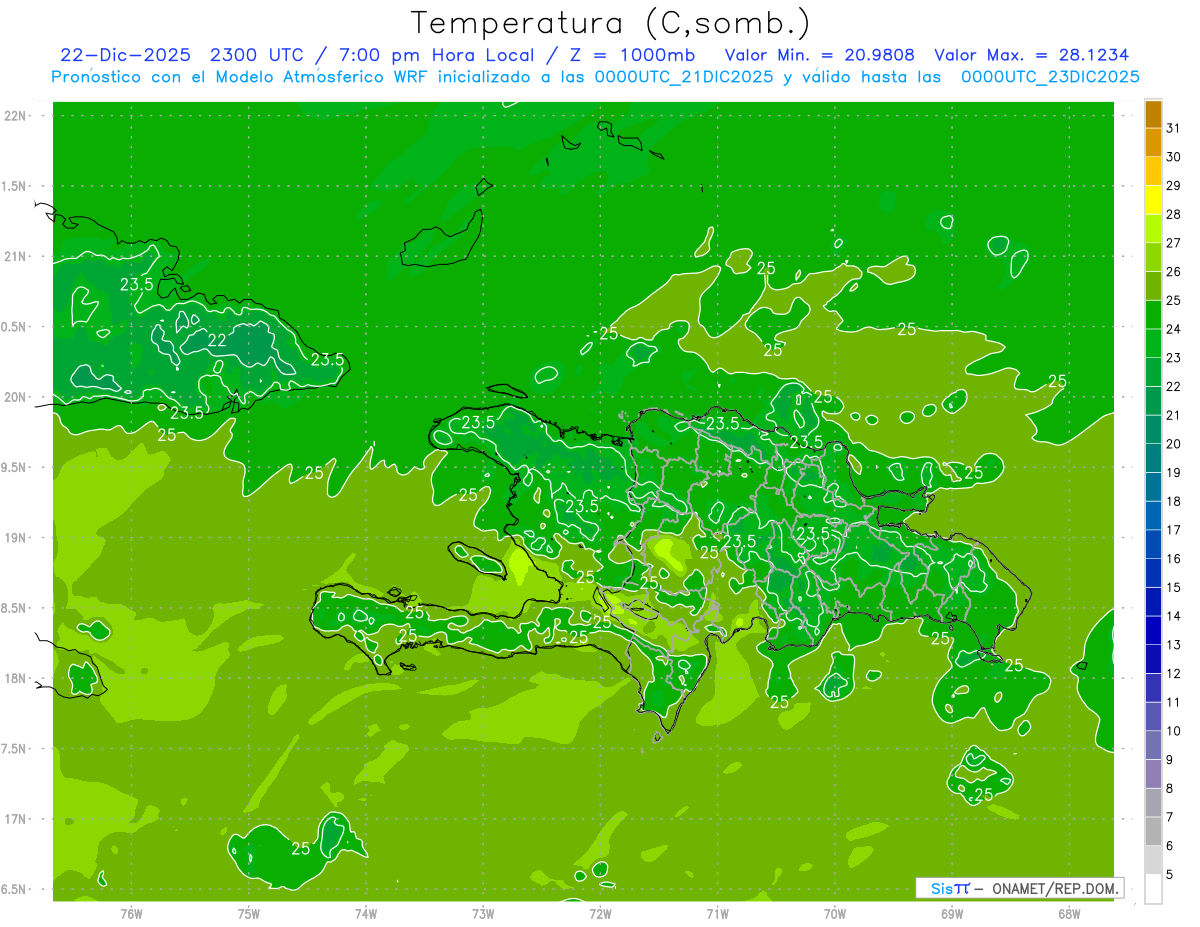Click legend value "26"
The width and height of the screenshot is (1200, 927).
[1174, 272]
